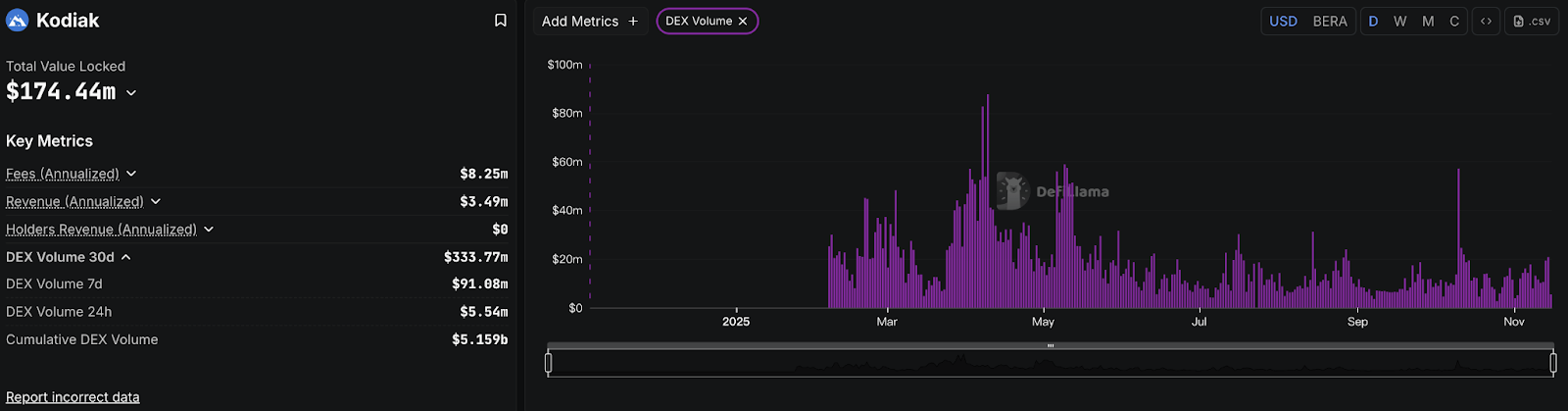
Task: Click the DEX Volume 24h row label
Action: [x=59, y=312]
